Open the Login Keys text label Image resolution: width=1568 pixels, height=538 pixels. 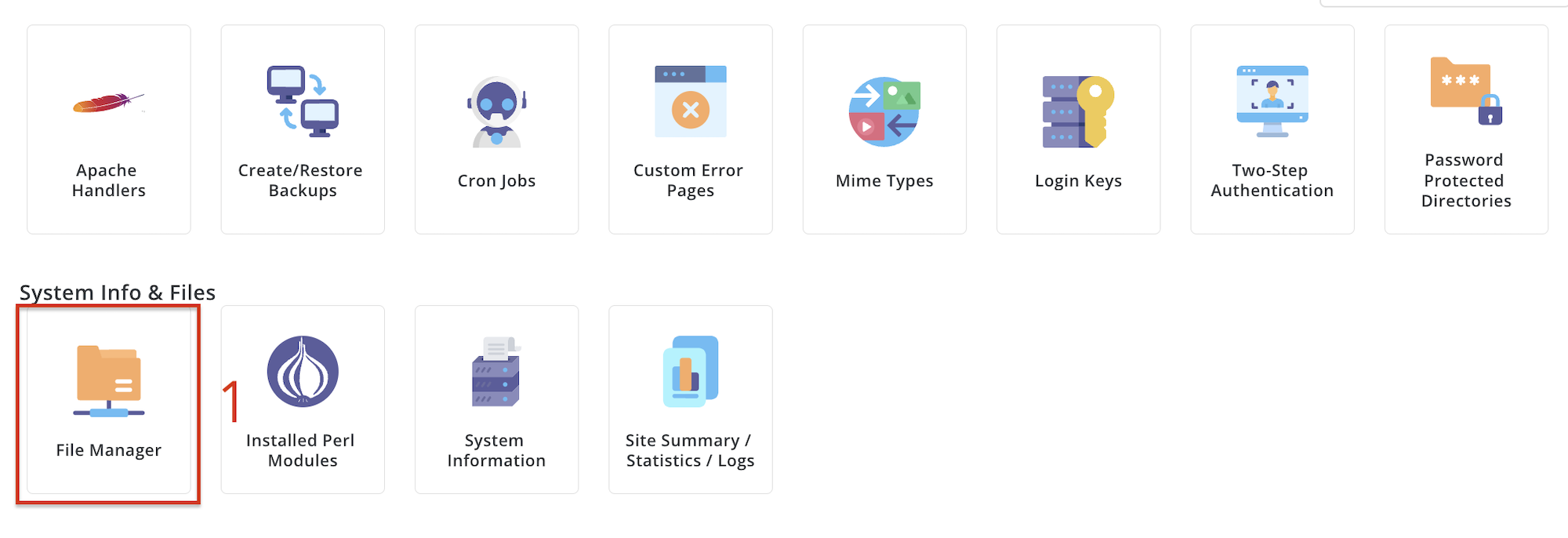(1078, 181)
